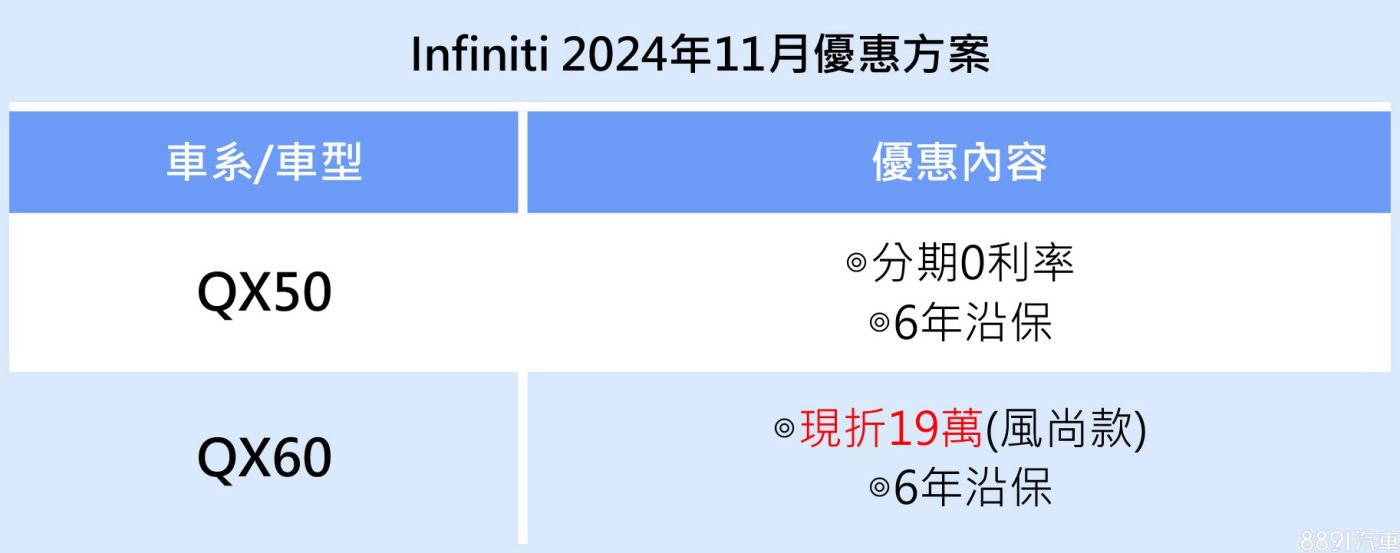Click the bullet icon before 現折19萬
The width and height of the screenshot is (1400, 553).
tap(785, 430)
